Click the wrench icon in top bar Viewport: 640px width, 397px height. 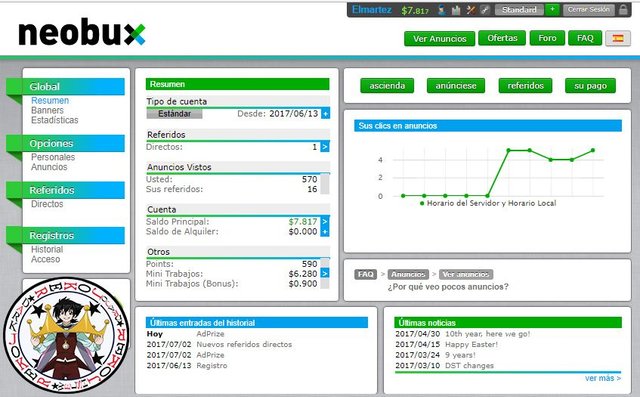485,10
